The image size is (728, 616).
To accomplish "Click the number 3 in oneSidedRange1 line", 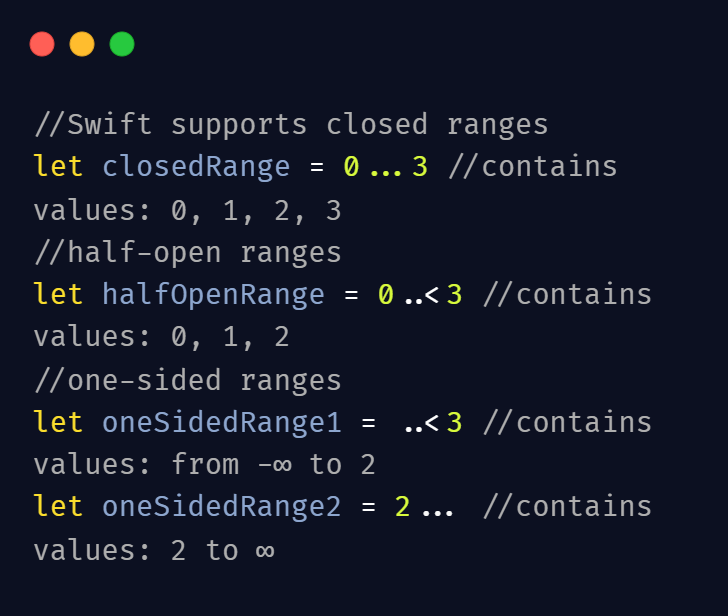I will (454, 422).
